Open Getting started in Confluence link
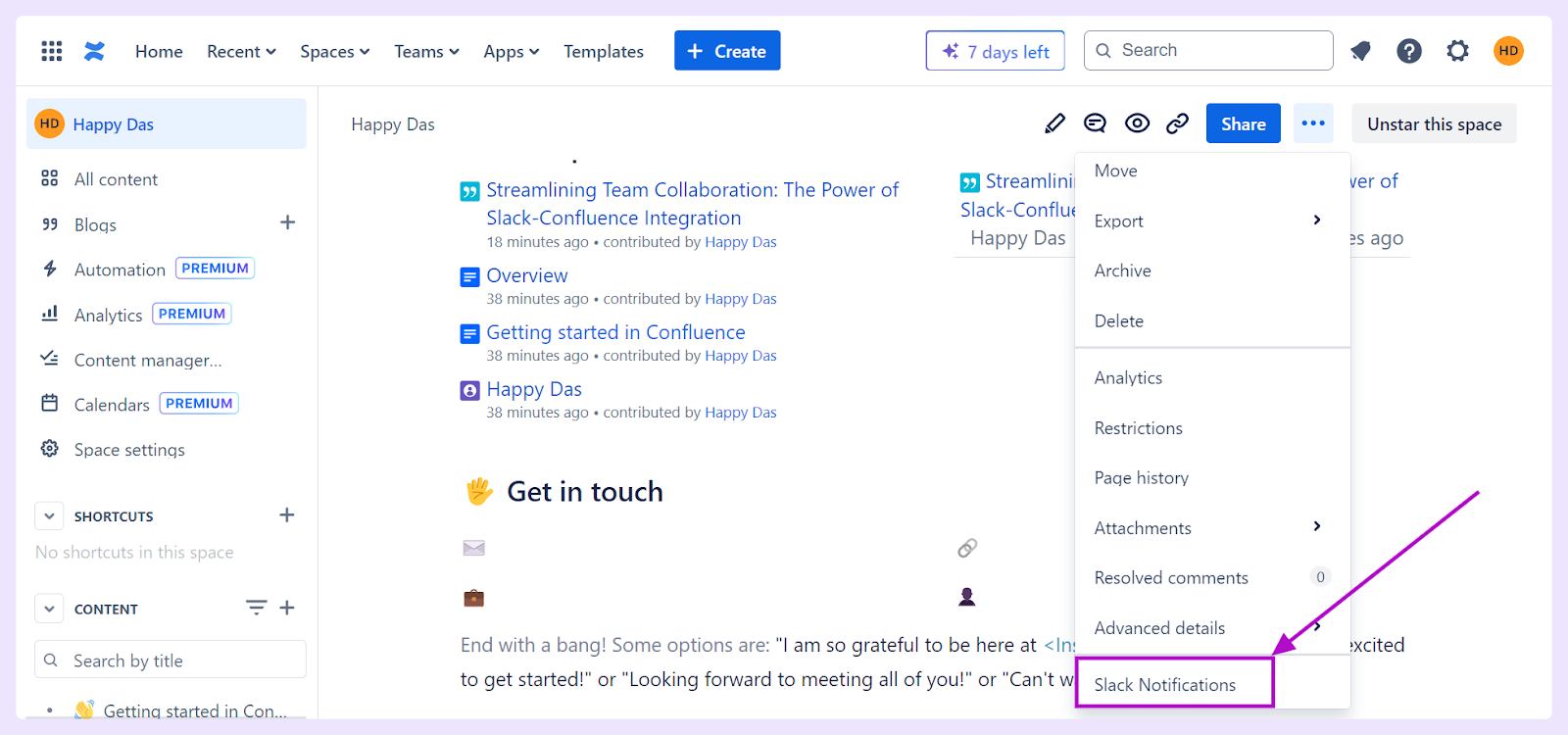 click(x=615, y=332)
